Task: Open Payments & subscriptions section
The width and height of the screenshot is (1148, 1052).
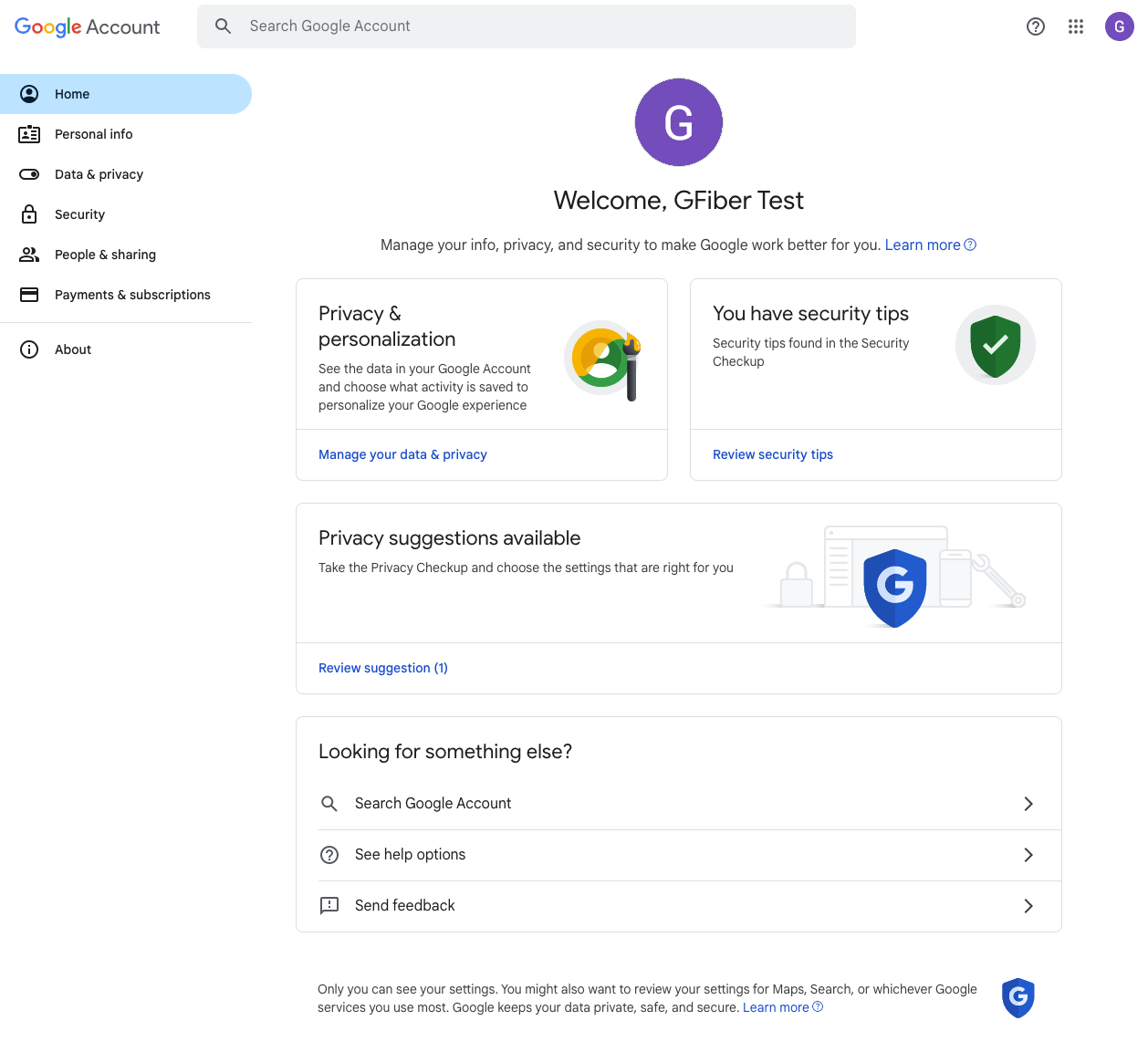Action: click(132, 295)
